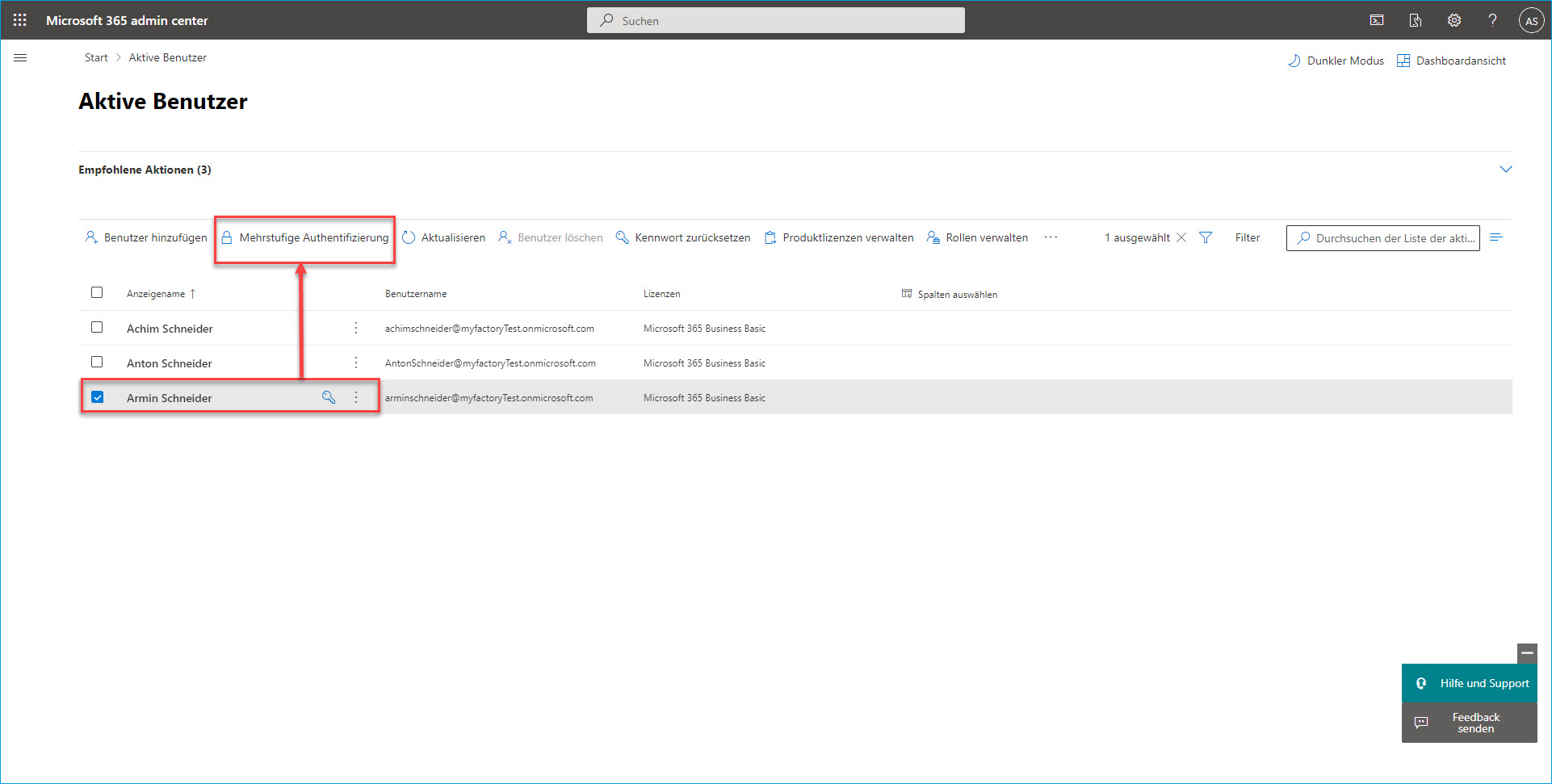This screenshot has width=1552, height=784.
Task: Click Kennwort zurücksetzen in the toolbar
Action: coord(683,237)
